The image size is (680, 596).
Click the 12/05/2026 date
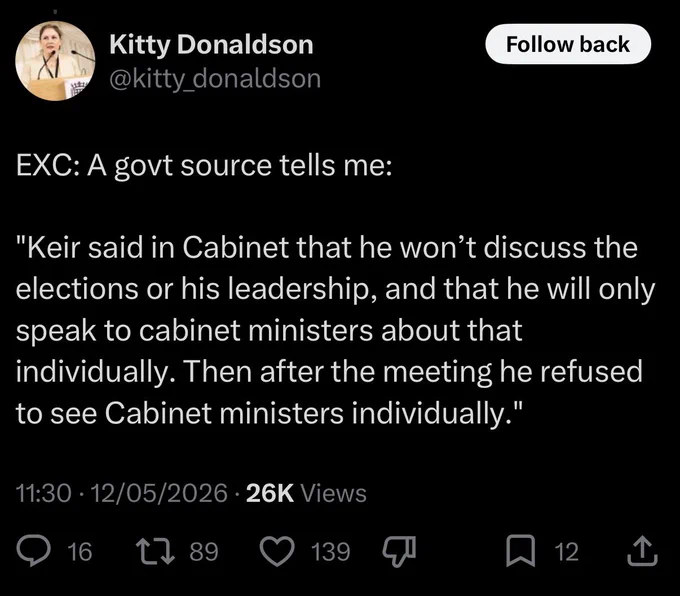[159, 494]
